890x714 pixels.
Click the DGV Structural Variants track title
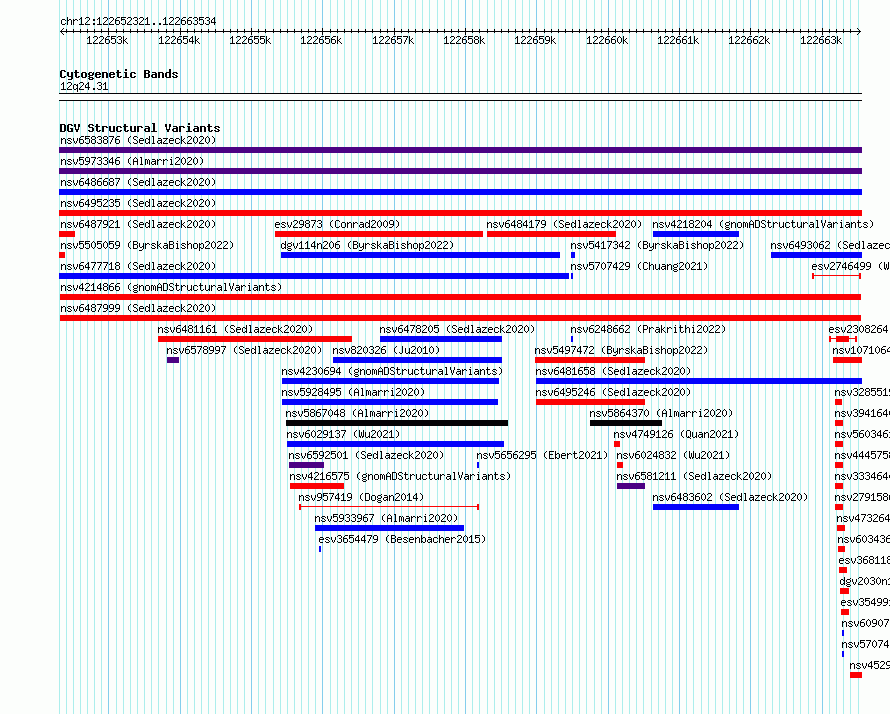[x=140, y=128]
